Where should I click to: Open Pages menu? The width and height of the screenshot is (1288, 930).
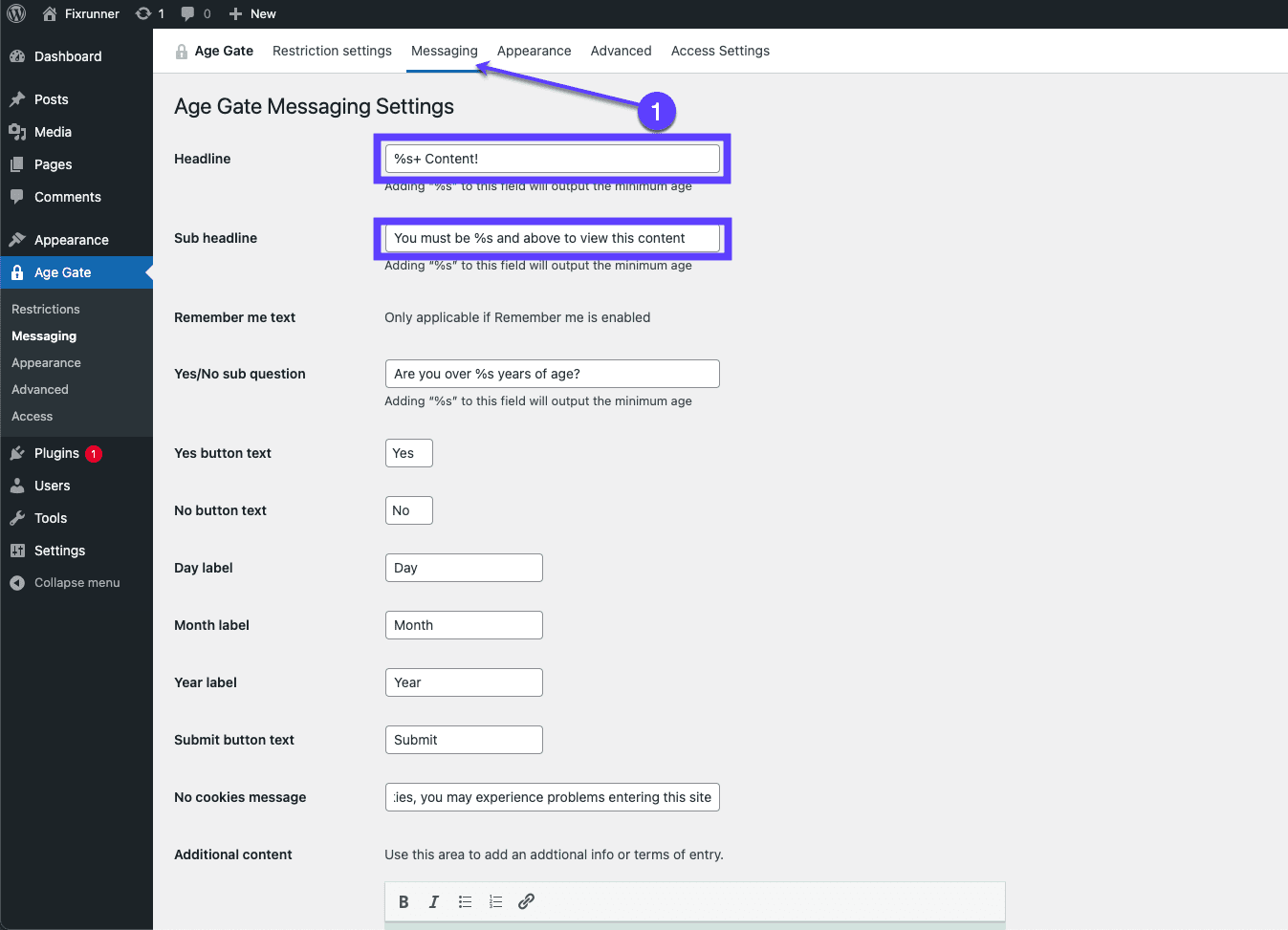[x=54, y=164]
